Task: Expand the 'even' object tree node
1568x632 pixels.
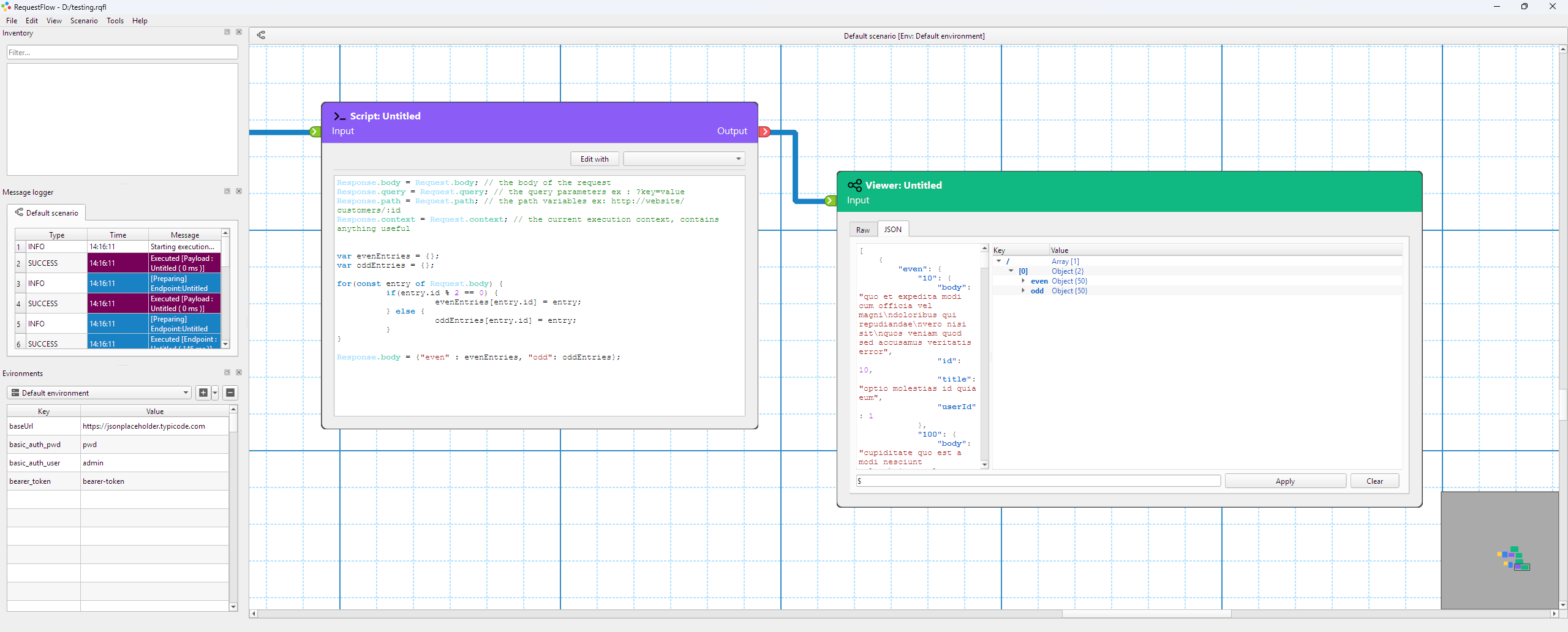Action: click(x=1023, y=281)
